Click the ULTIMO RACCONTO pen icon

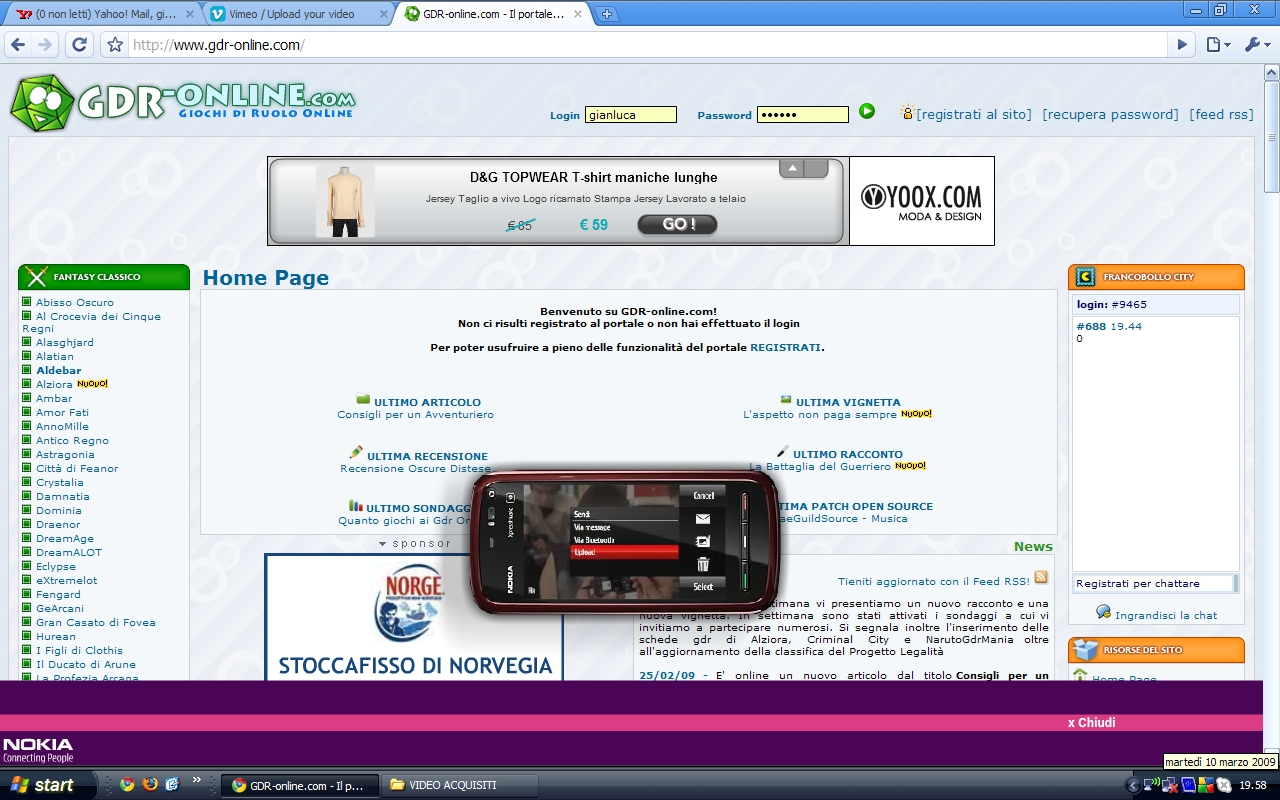click(783, 452)
